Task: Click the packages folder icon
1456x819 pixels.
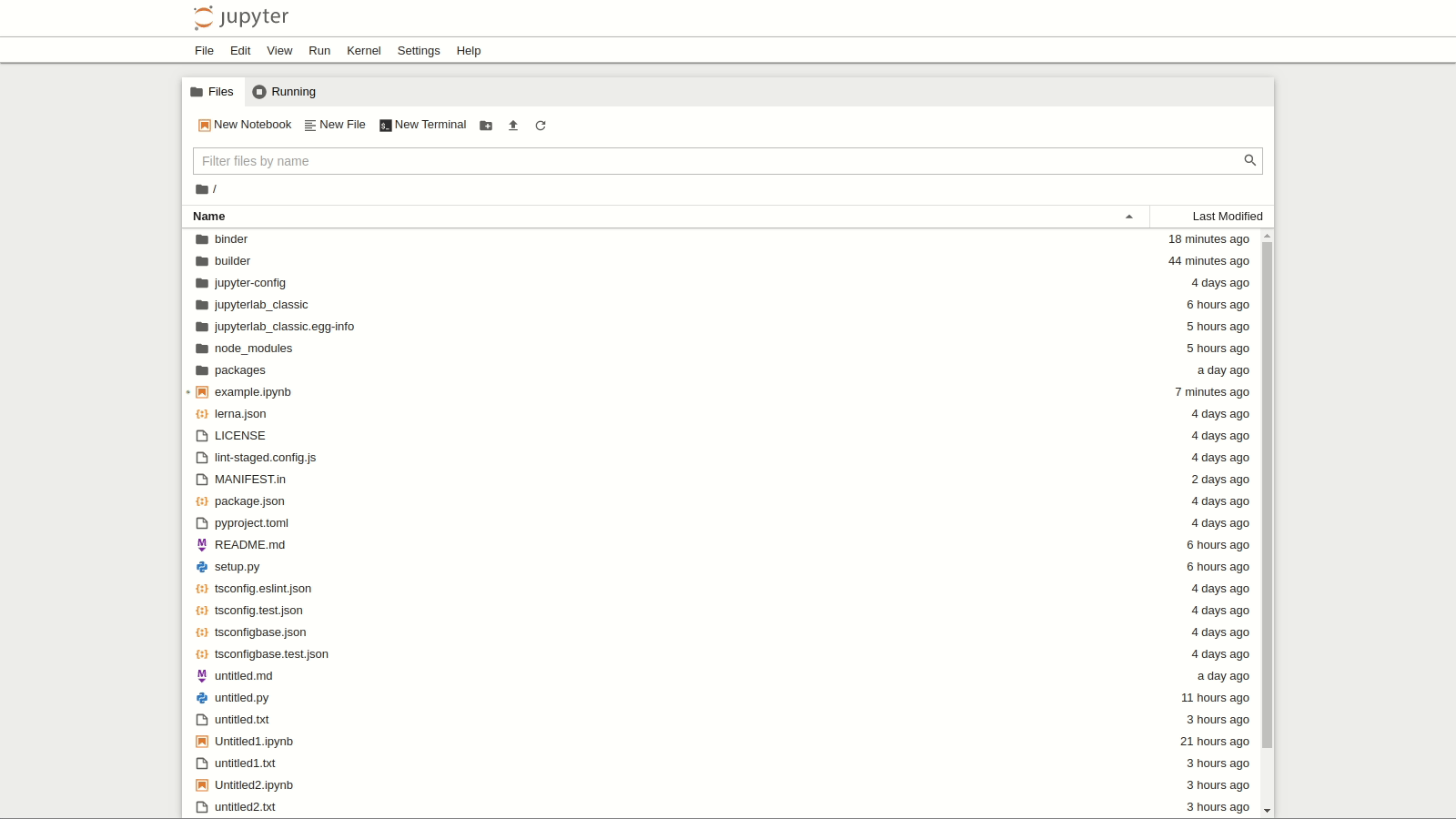Action: [202, 370]
